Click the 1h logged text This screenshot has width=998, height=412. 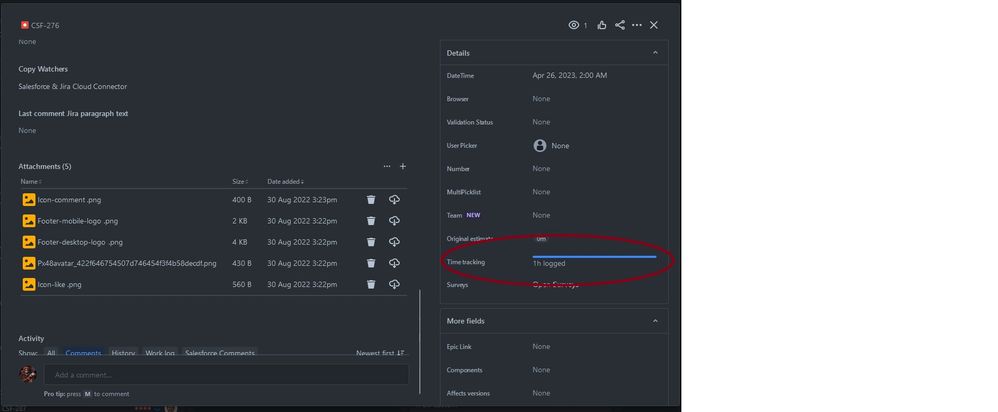coord(549,264)
